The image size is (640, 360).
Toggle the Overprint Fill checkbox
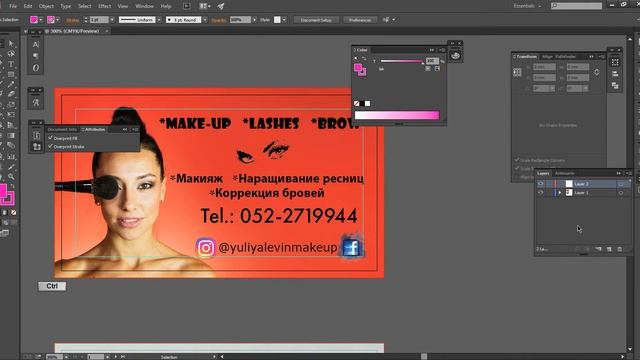[x=51, y=138]
